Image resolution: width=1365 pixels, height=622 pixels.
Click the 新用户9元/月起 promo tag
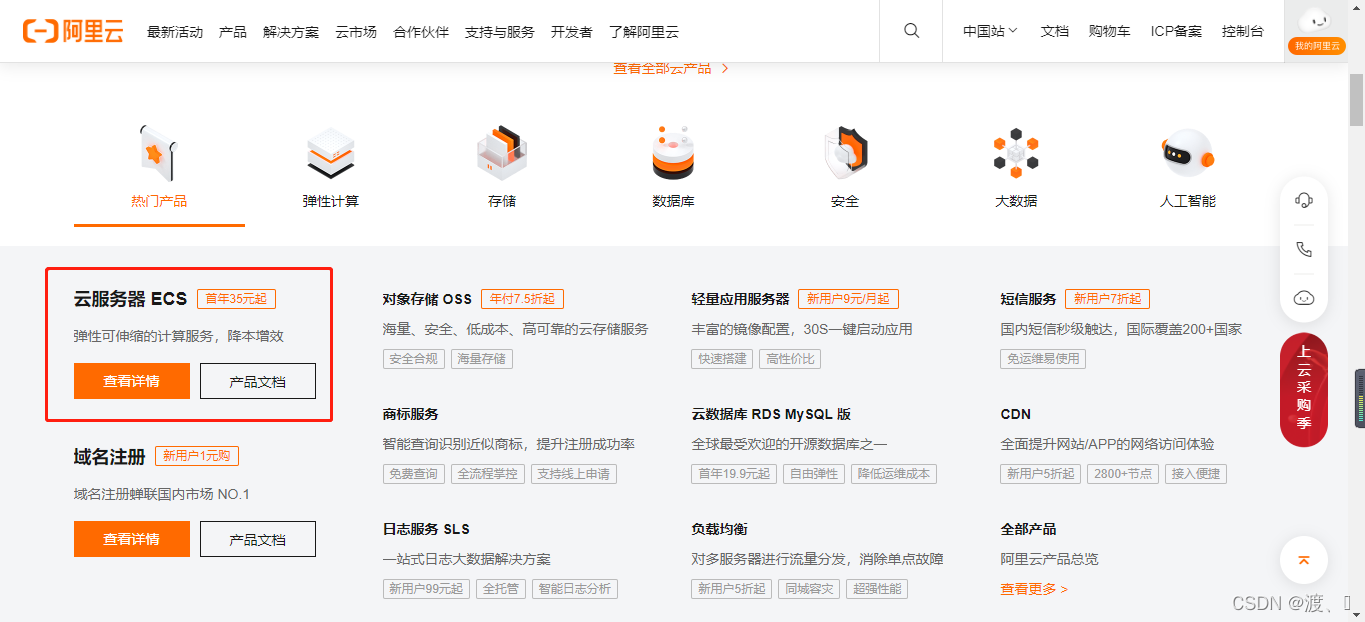click(848, 299)
